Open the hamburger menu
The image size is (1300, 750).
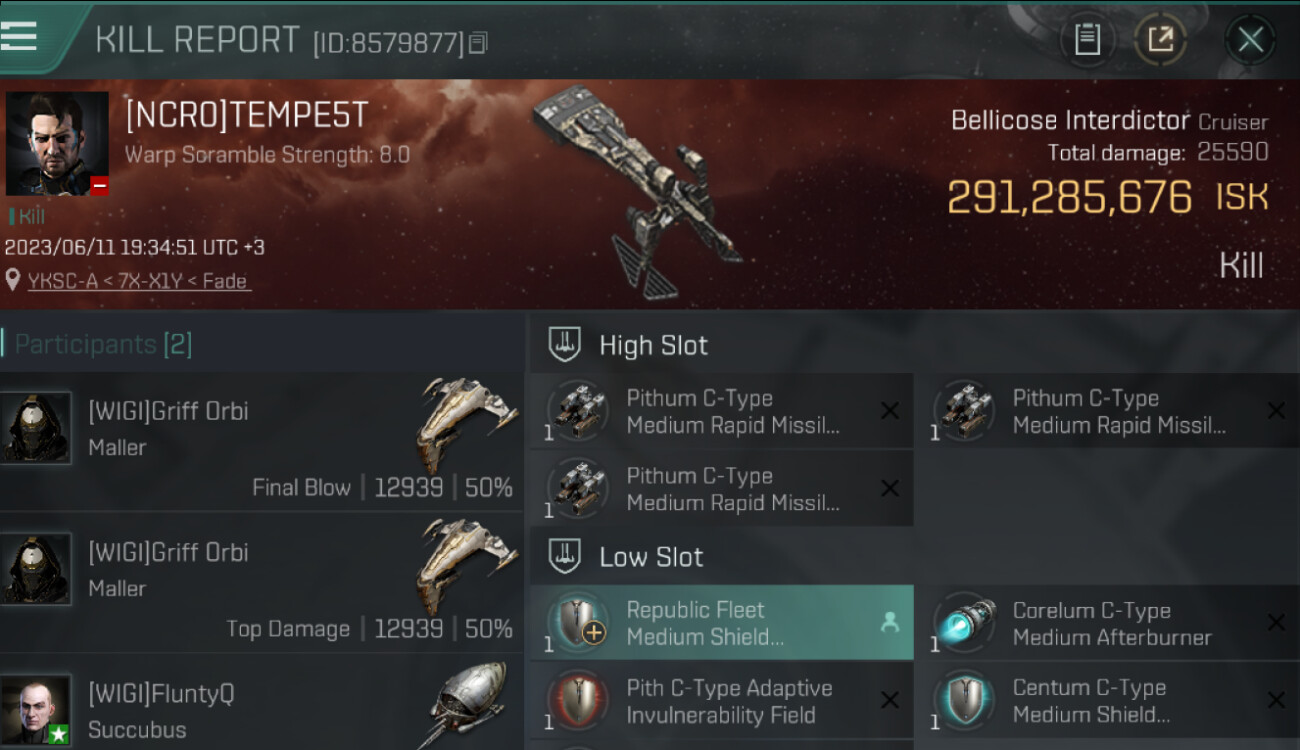coord(19,36)
